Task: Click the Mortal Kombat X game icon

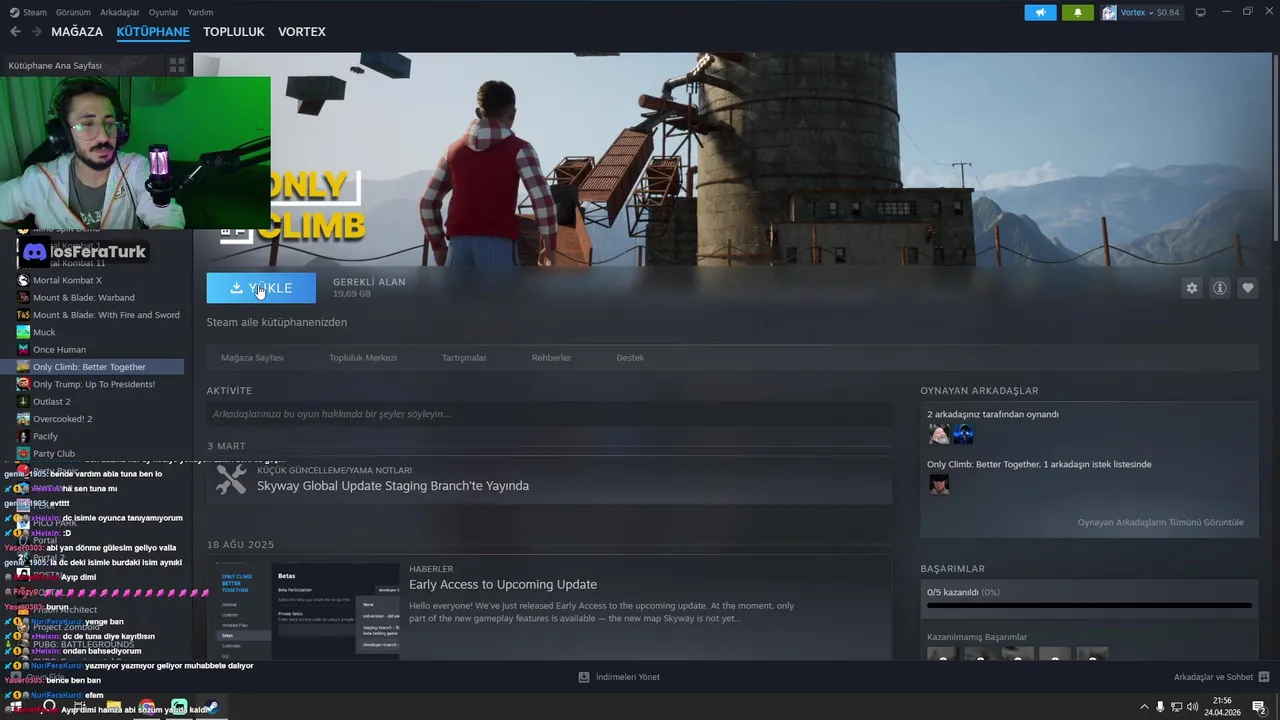Action: (23, 280)
